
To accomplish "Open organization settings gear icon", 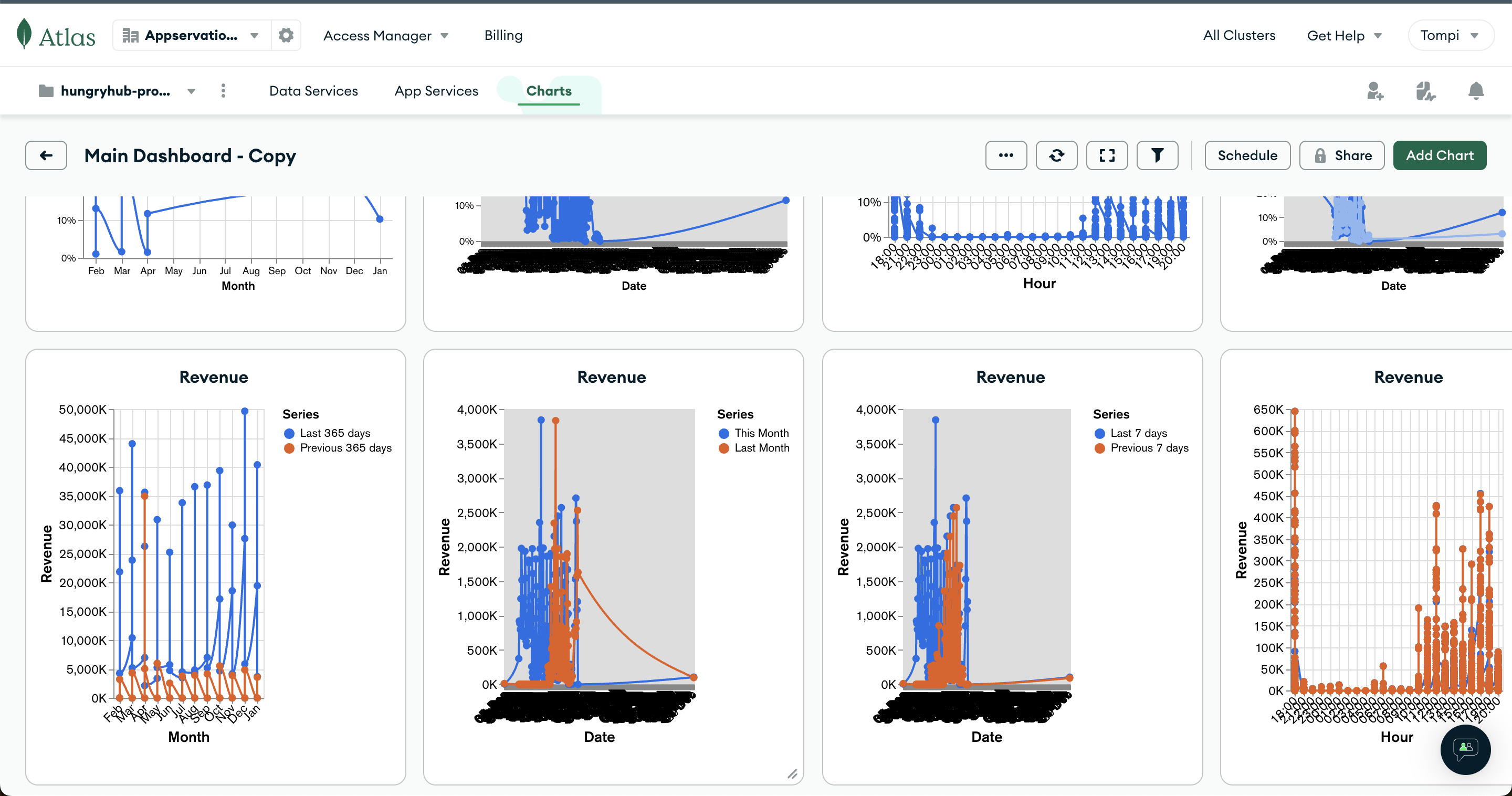I will pos(286,35).
